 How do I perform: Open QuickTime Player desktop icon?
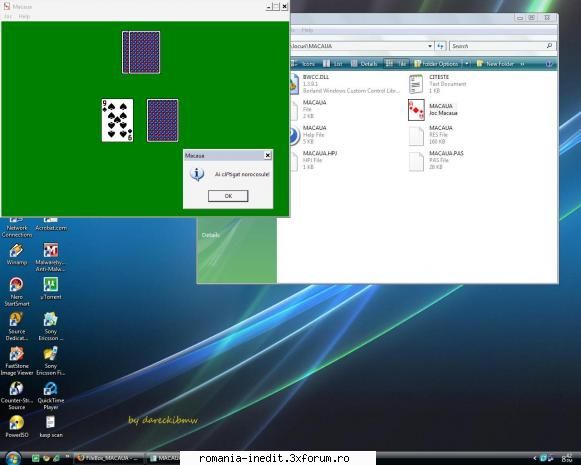[x=50, y=396]
